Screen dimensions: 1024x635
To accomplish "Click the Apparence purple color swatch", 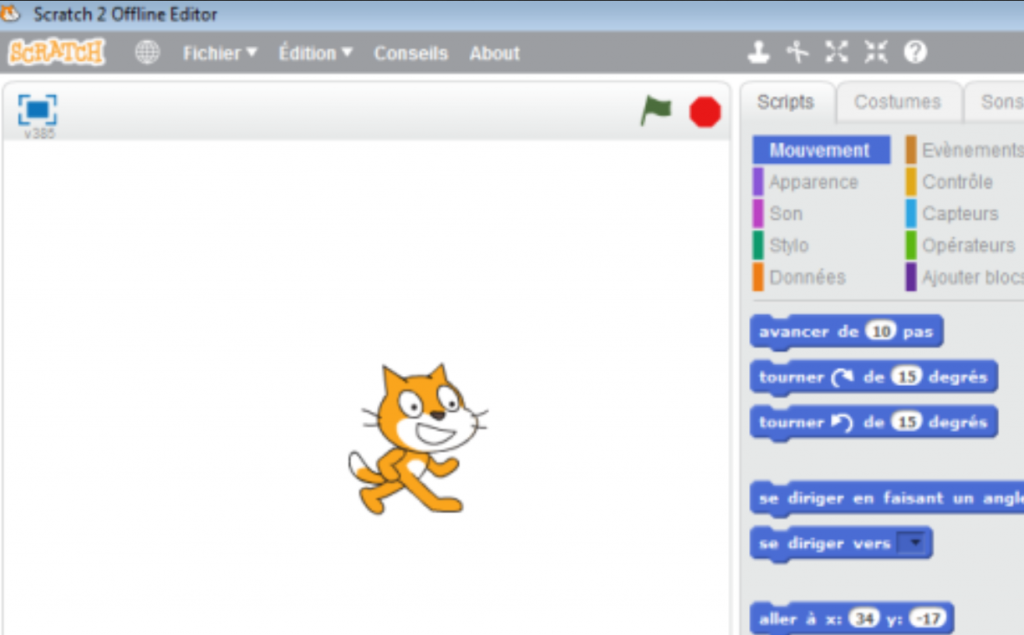I will coord(758,182).
